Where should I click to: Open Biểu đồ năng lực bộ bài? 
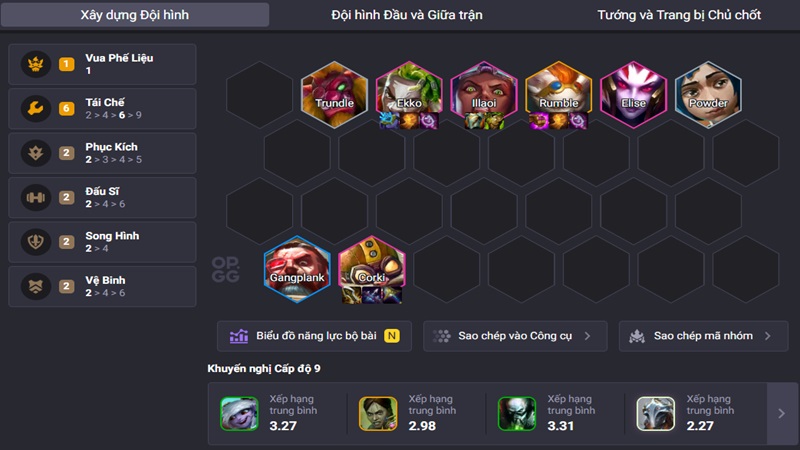click(x=314, y=336)
